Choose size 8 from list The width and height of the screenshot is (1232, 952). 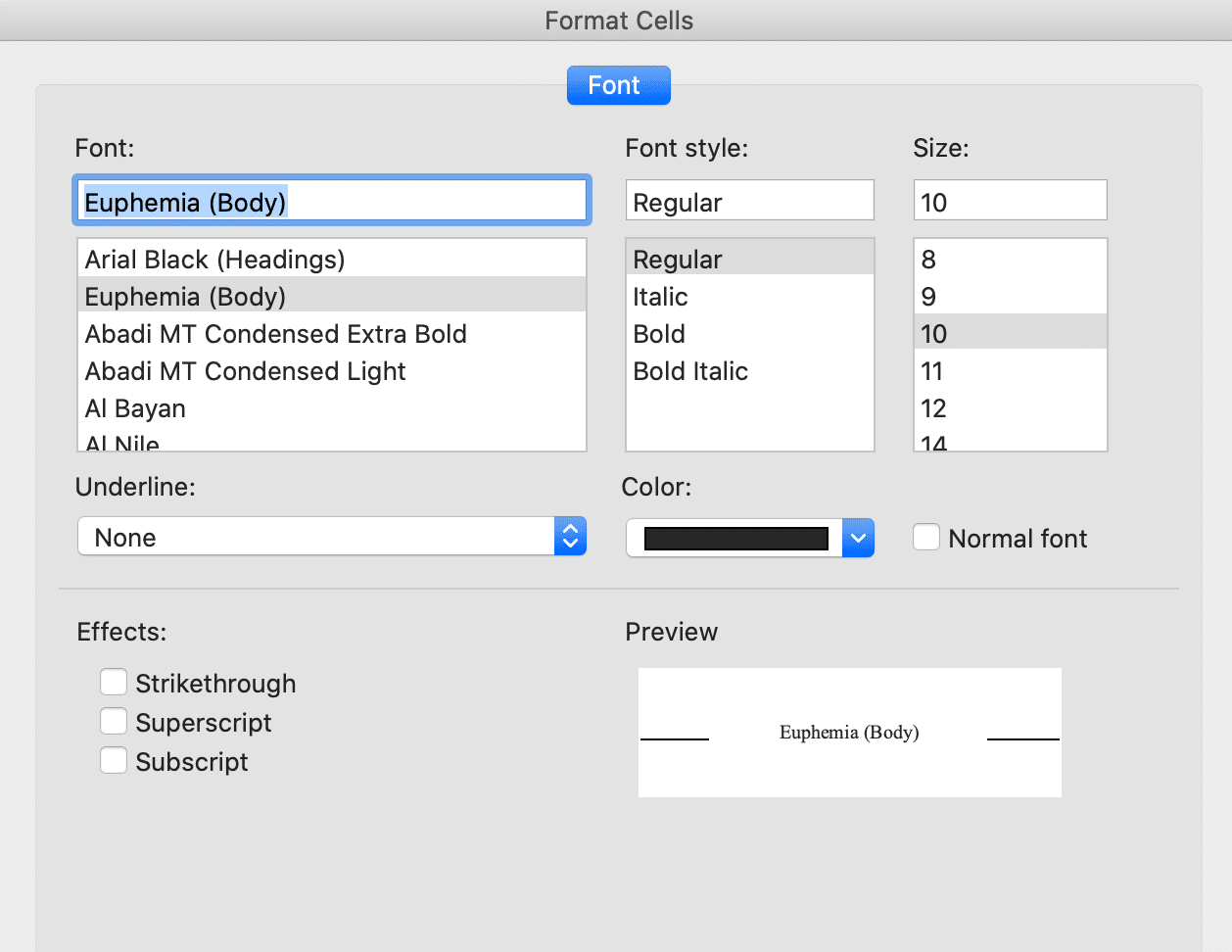(x=928, y=260)
